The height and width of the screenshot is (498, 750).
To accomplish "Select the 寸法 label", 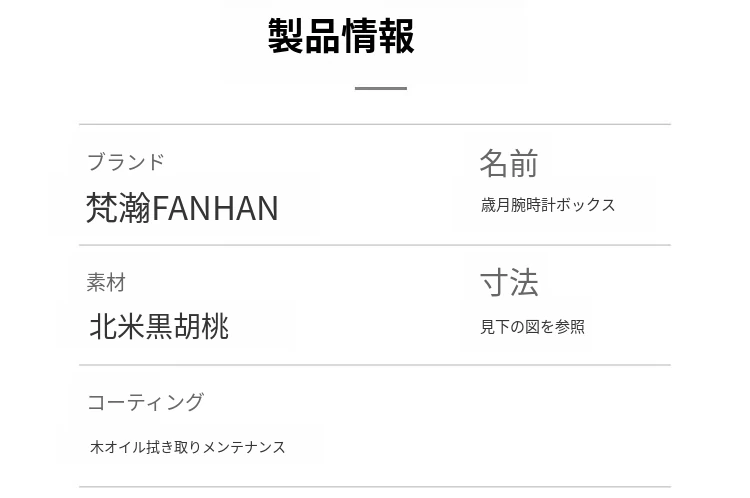I will [x=508, y=283].
